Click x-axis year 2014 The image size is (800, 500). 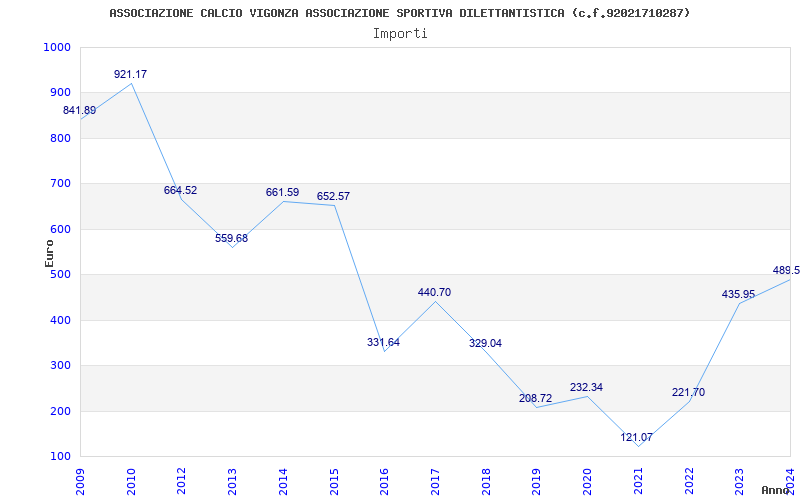click(x=283, y=481)
